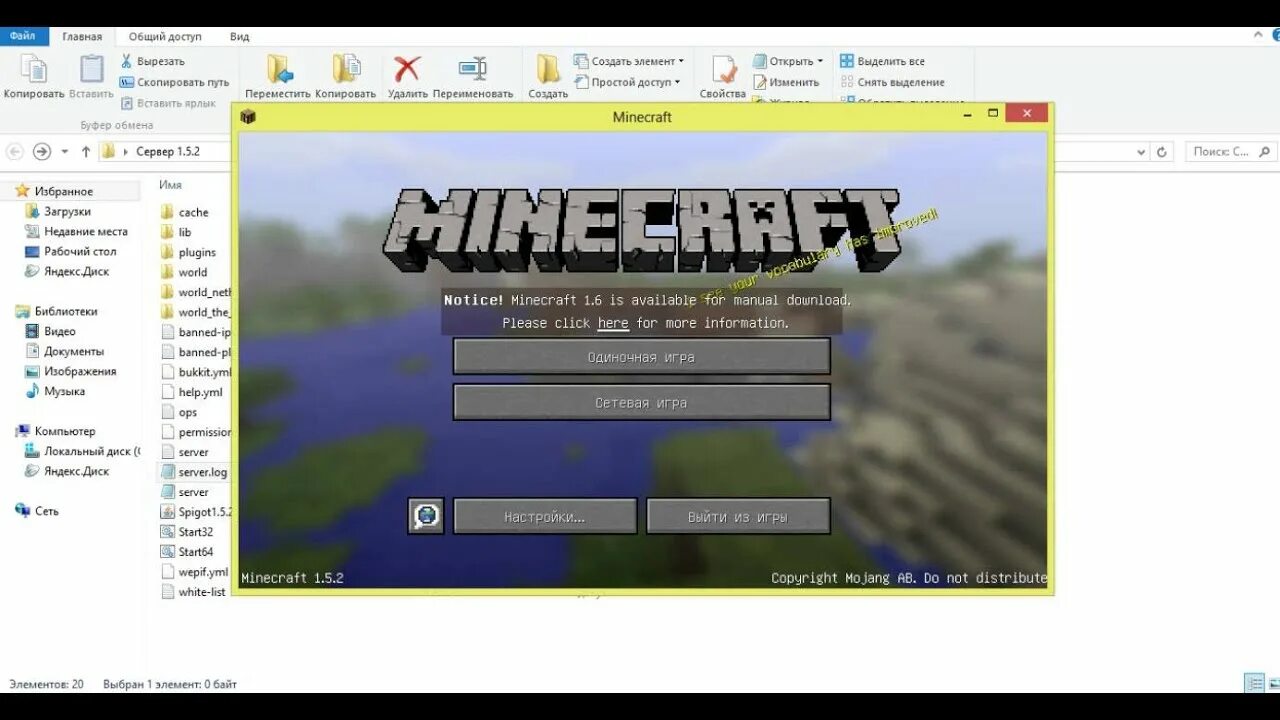Switch to the View (Вид) ribbon tab

pos(240,37)
